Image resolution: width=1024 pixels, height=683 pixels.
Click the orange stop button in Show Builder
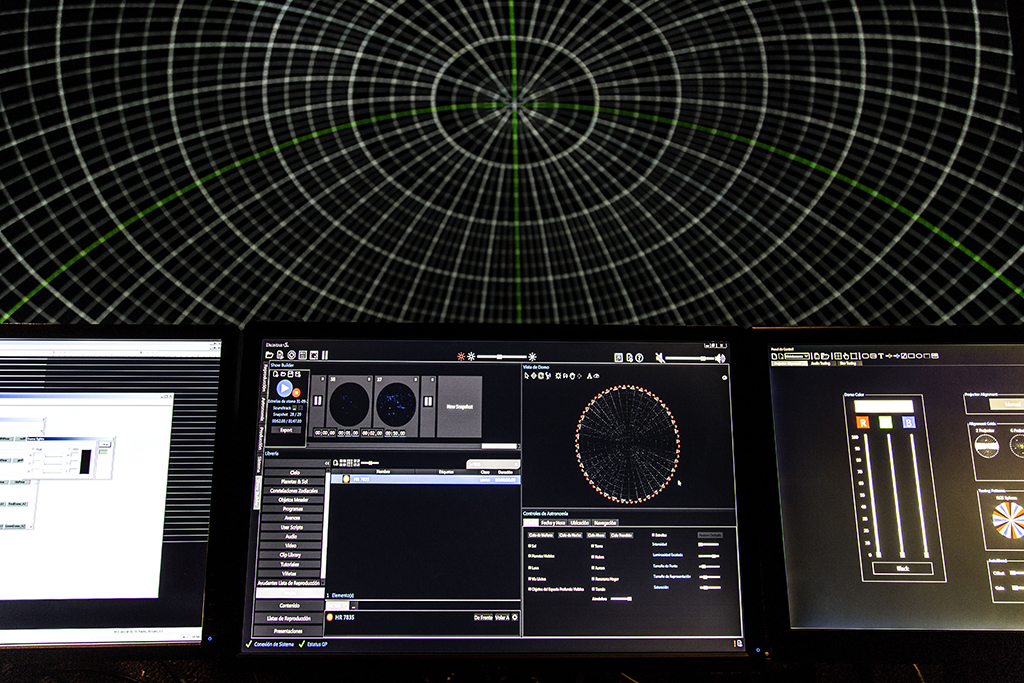coord(296,393)
